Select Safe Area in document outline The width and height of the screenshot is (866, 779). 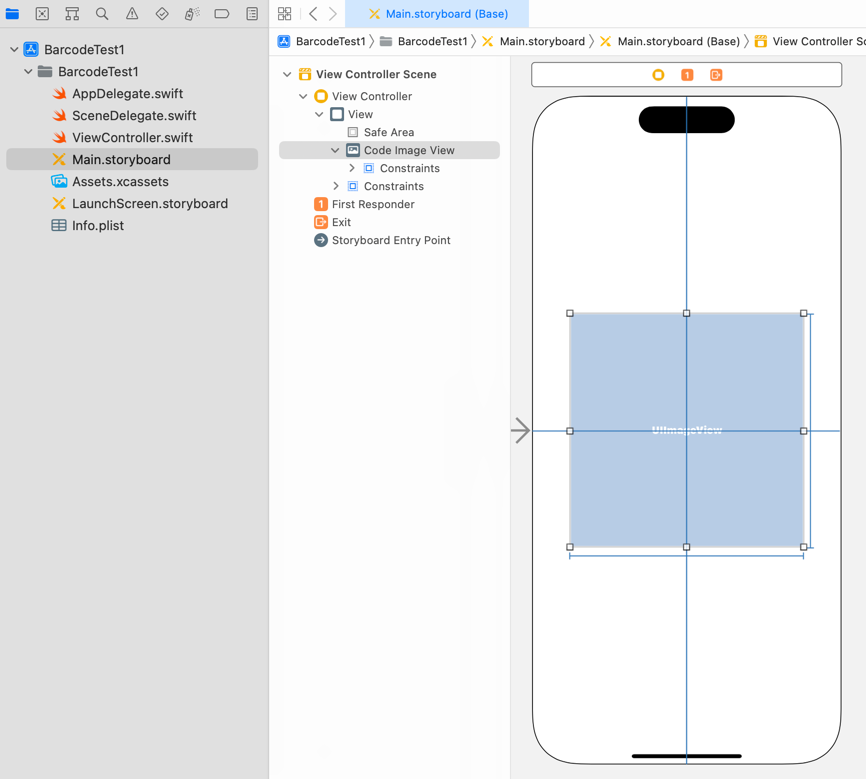pos(388,132)
